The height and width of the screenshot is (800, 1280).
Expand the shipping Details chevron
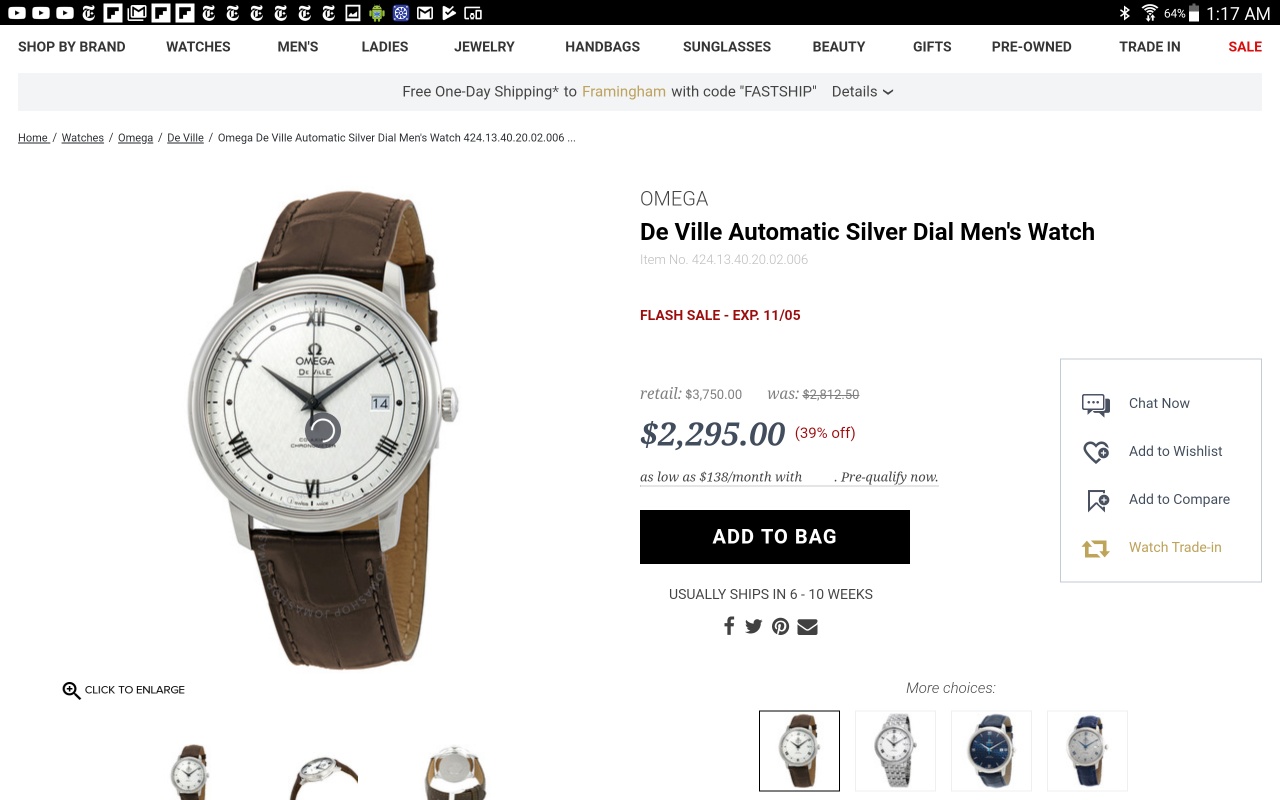[x=888, y=92]
